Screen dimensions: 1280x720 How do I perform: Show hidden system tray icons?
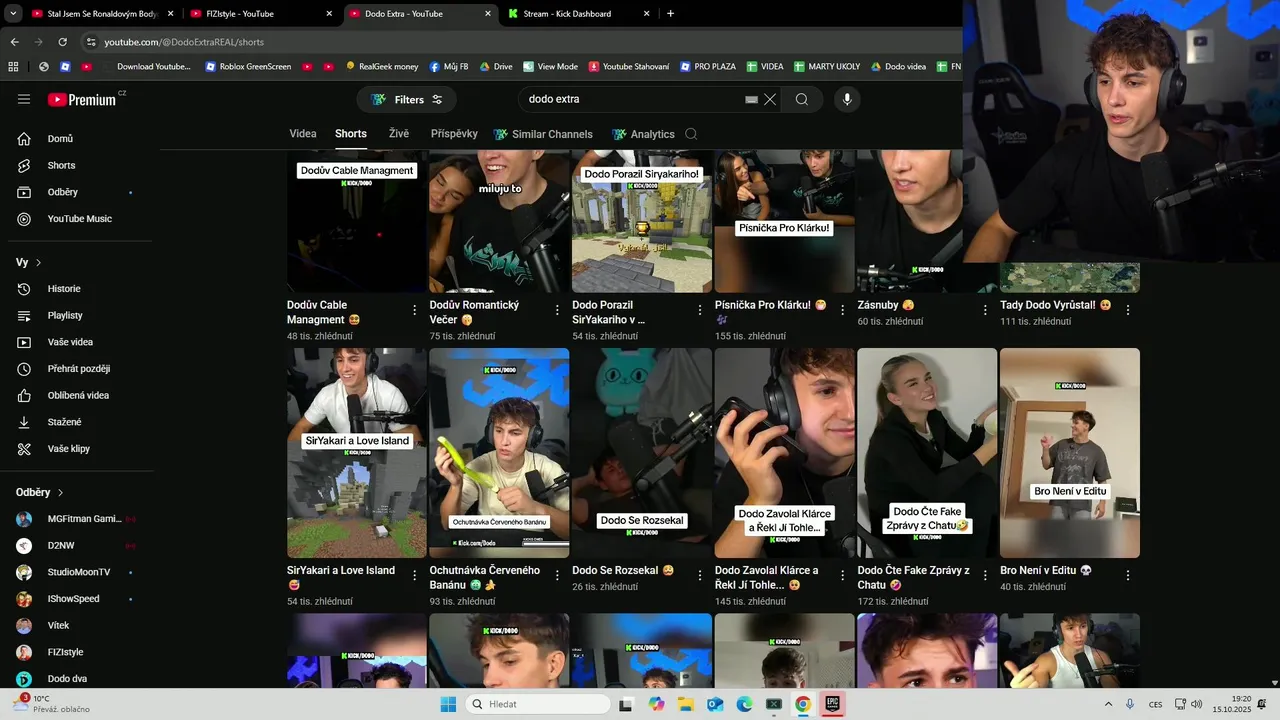[1108, 704]
